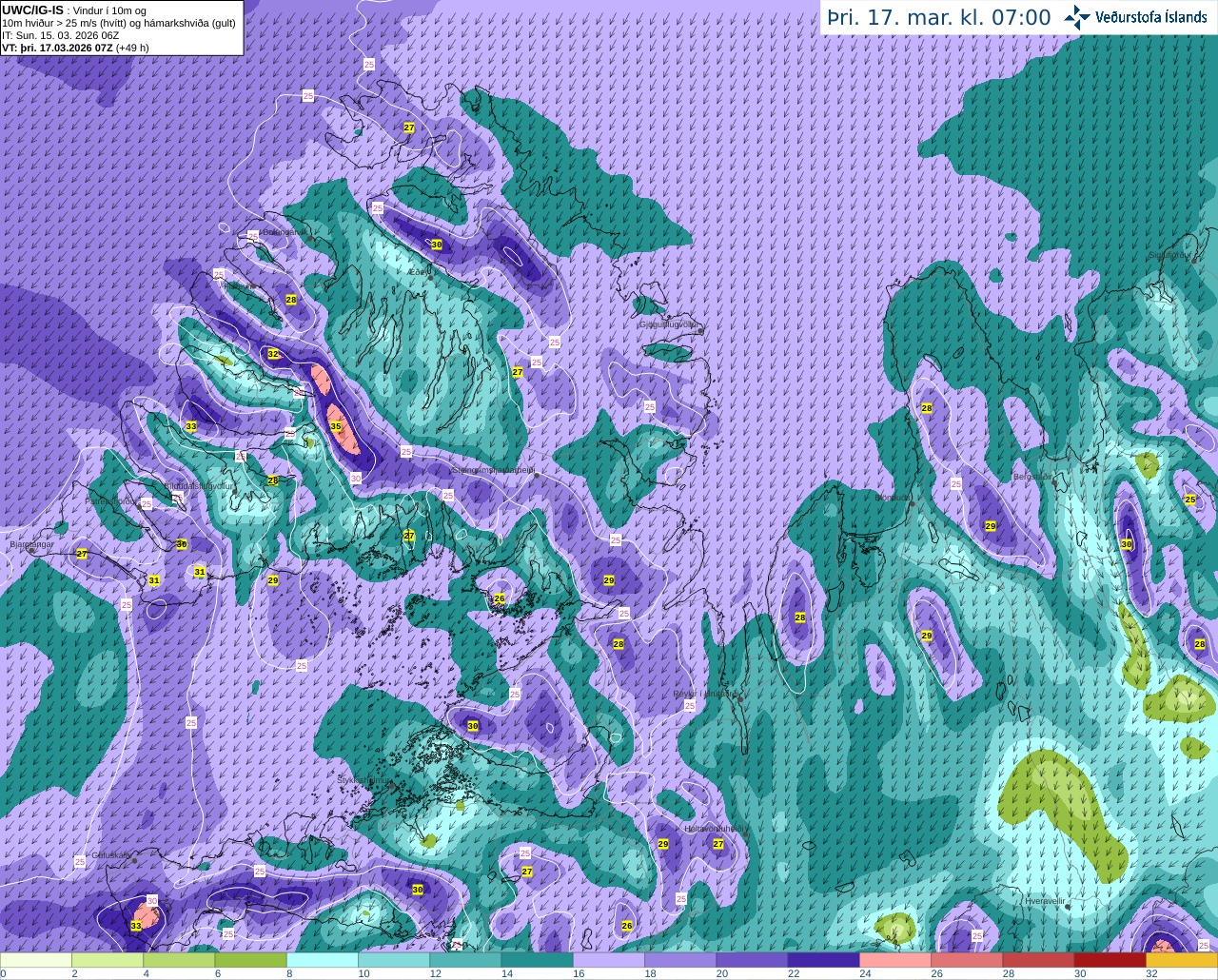
Task: Click the lavender 16–18 legend swatch
Action: click(x=609, y=959)
